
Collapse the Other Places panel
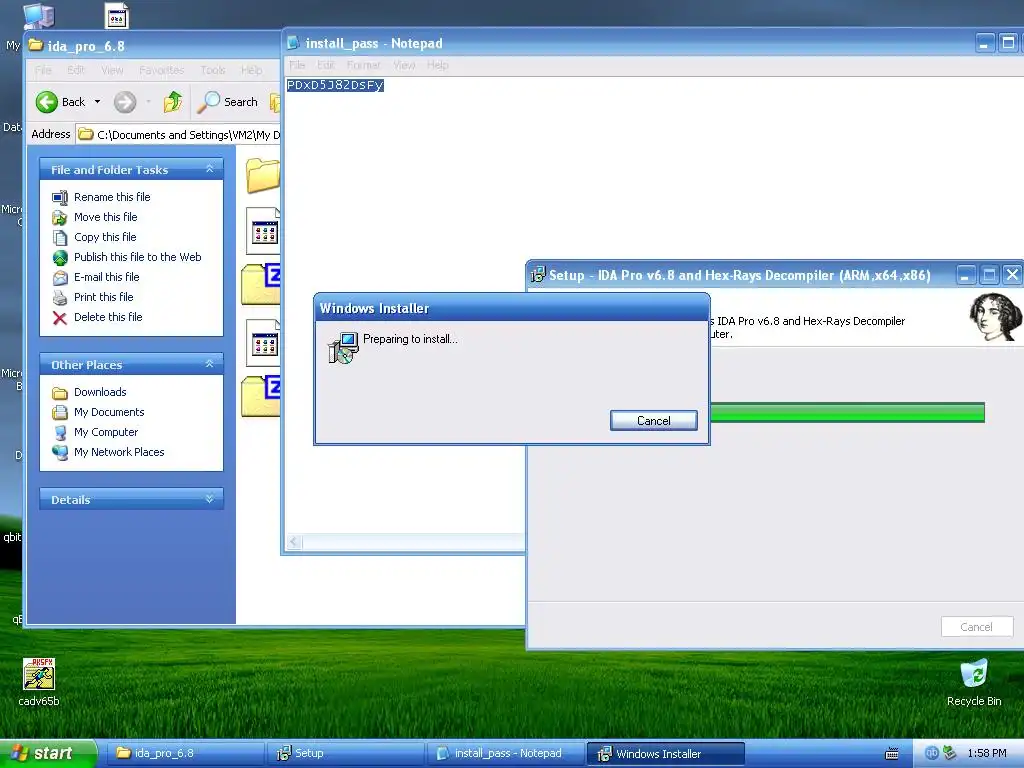coord(210,364)
